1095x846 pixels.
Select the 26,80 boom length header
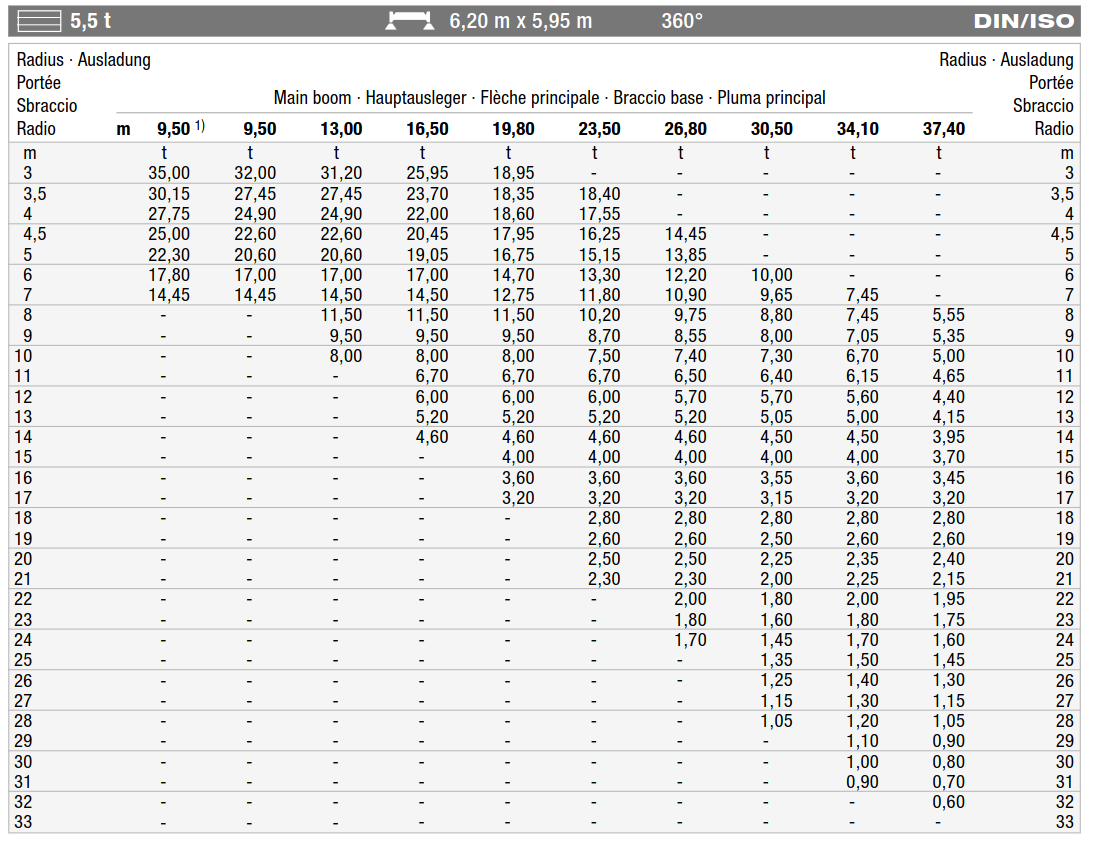tap(686, 129)
